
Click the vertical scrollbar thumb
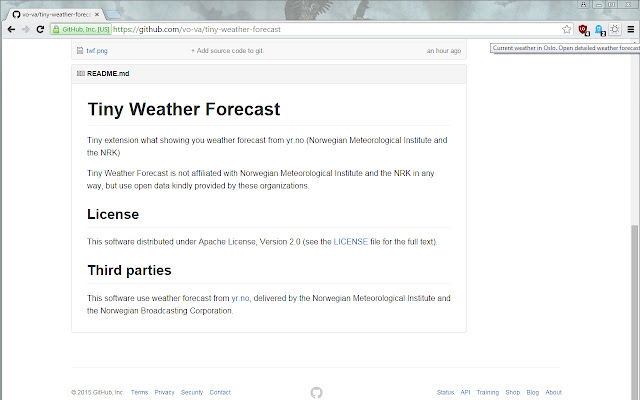[x=635, y=312]
